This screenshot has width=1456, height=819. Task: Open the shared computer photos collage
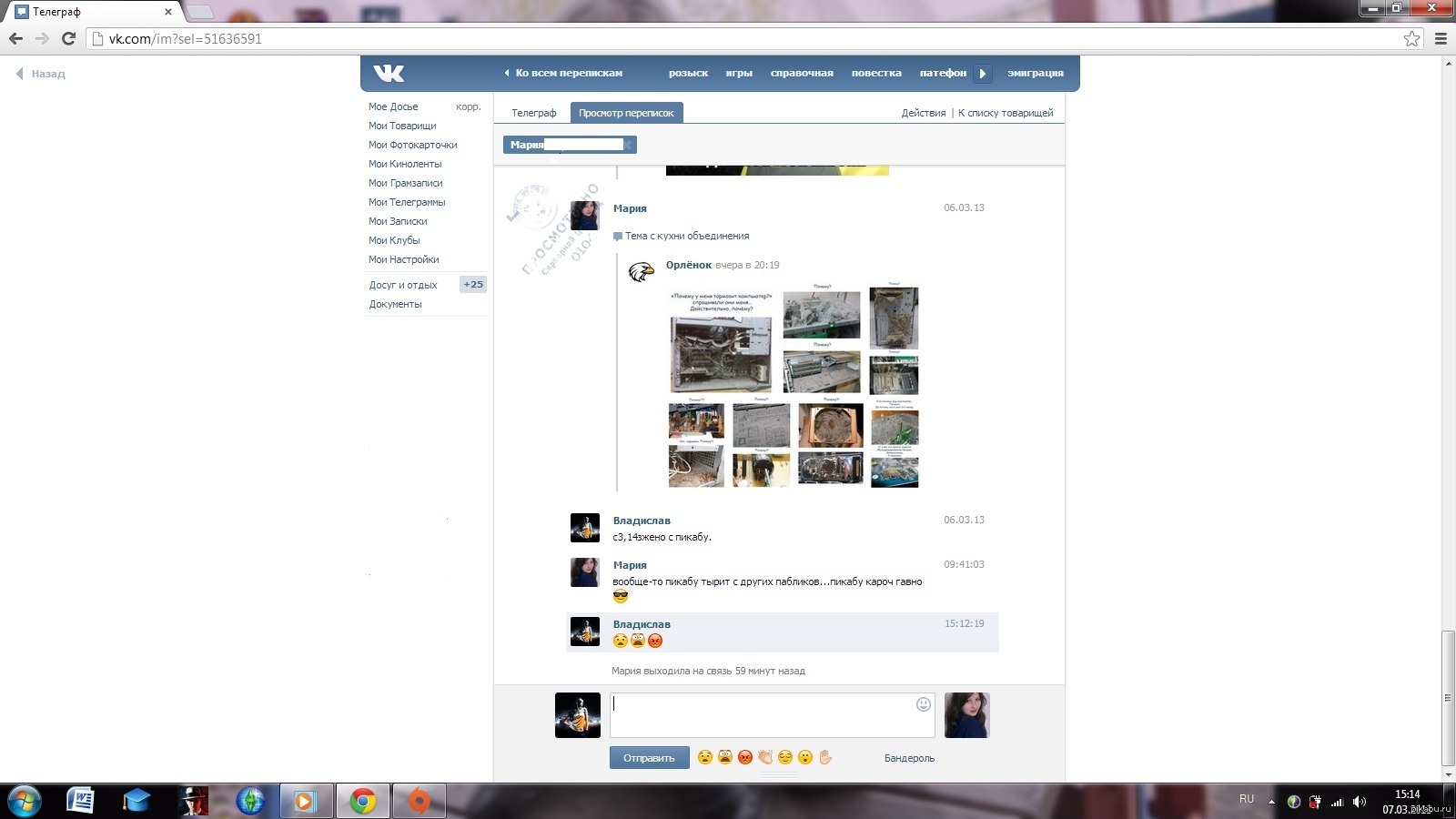[x=793, y=387]
